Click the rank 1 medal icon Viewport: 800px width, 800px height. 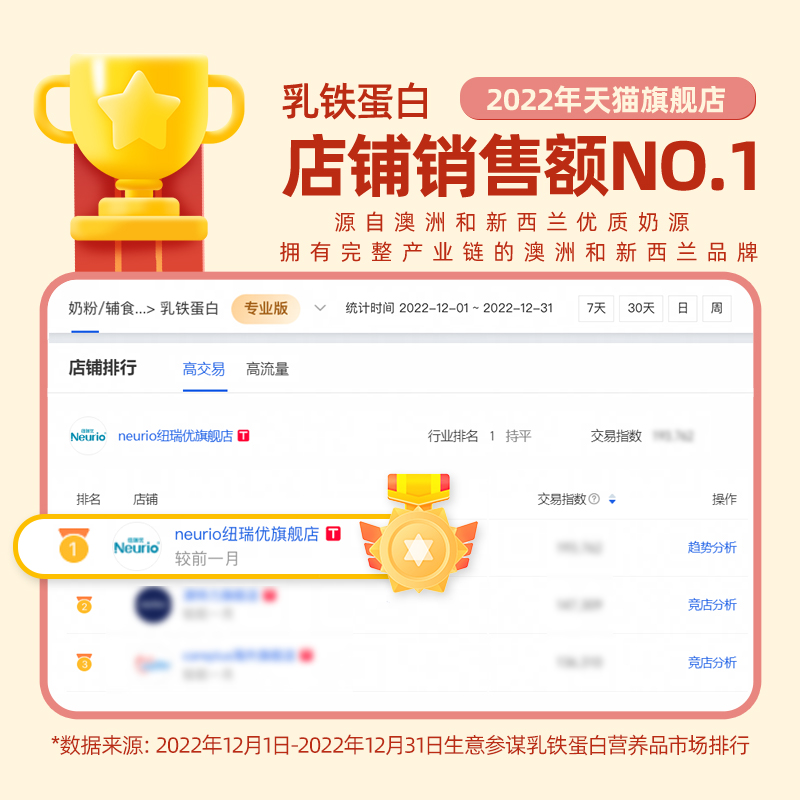coord(74,545)
